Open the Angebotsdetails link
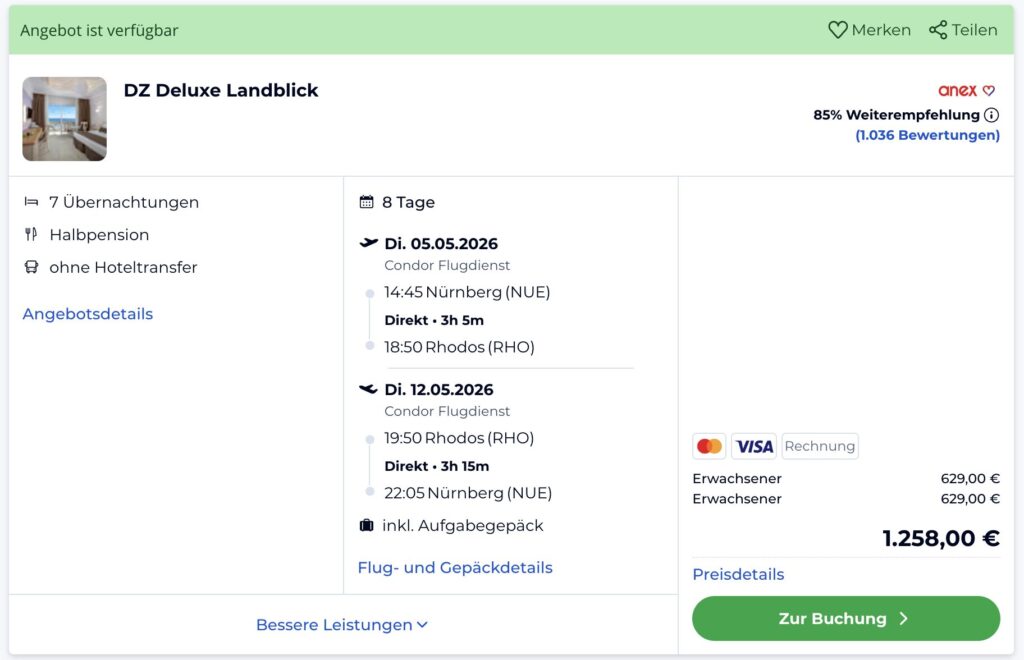This screenshot has width=1024, height=660. tap(88, 314)
